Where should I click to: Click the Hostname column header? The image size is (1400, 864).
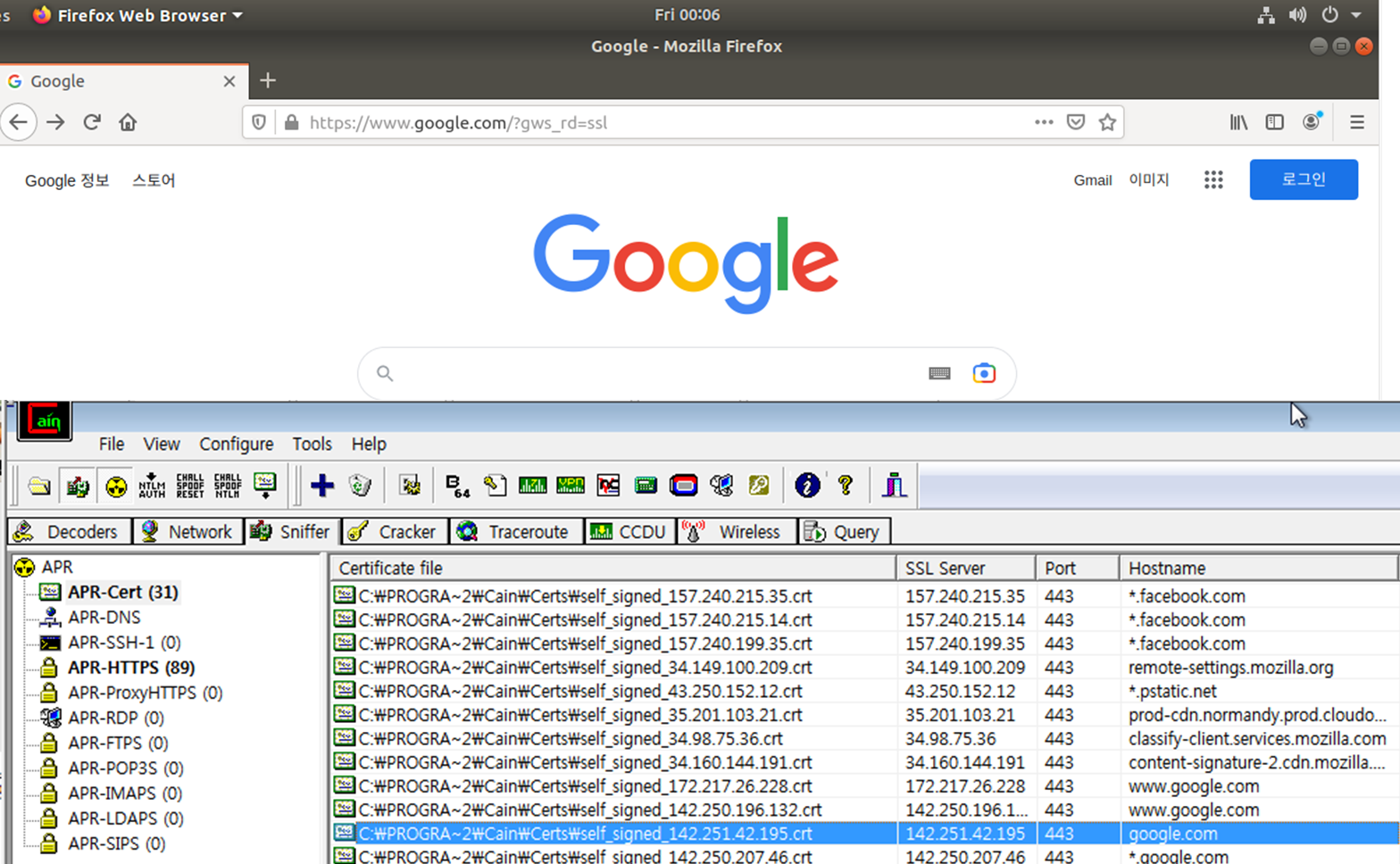point(1258,568)
